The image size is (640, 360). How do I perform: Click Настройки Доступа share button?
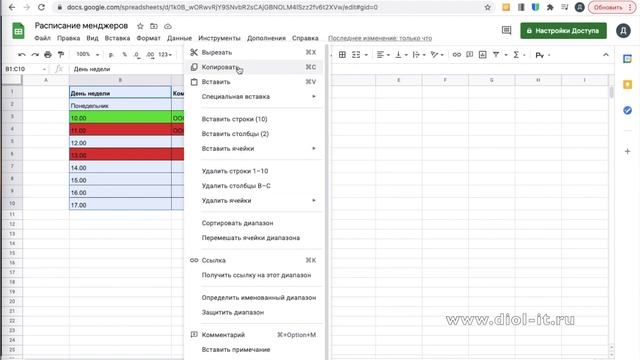tap(563, 31)
